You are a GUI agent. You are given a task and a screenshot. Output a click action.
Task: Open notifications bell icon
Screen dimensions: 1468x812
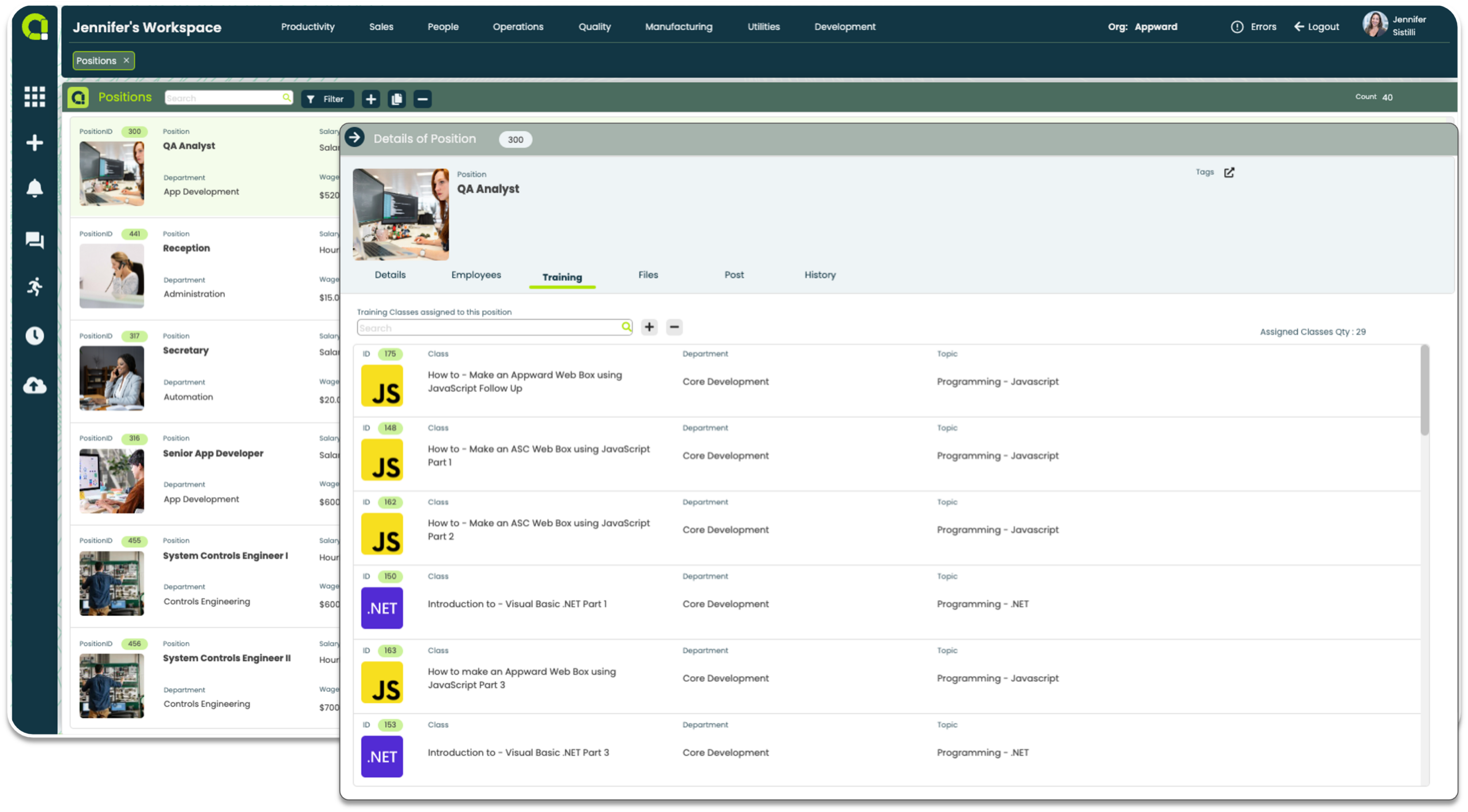click(x=35, y=188)
